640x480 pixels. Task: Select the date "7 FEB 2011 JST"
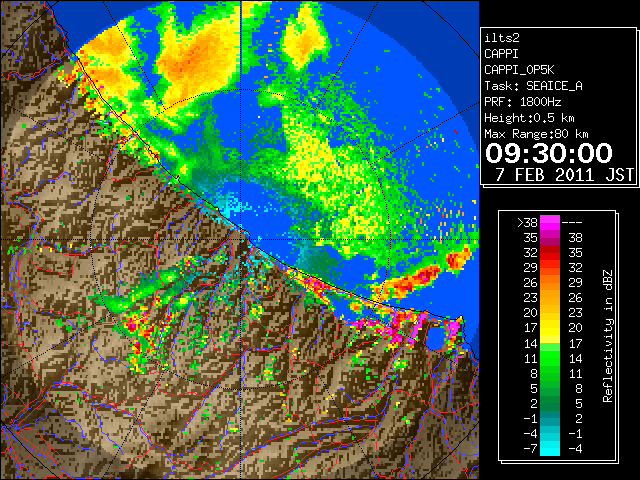point(565,175)
